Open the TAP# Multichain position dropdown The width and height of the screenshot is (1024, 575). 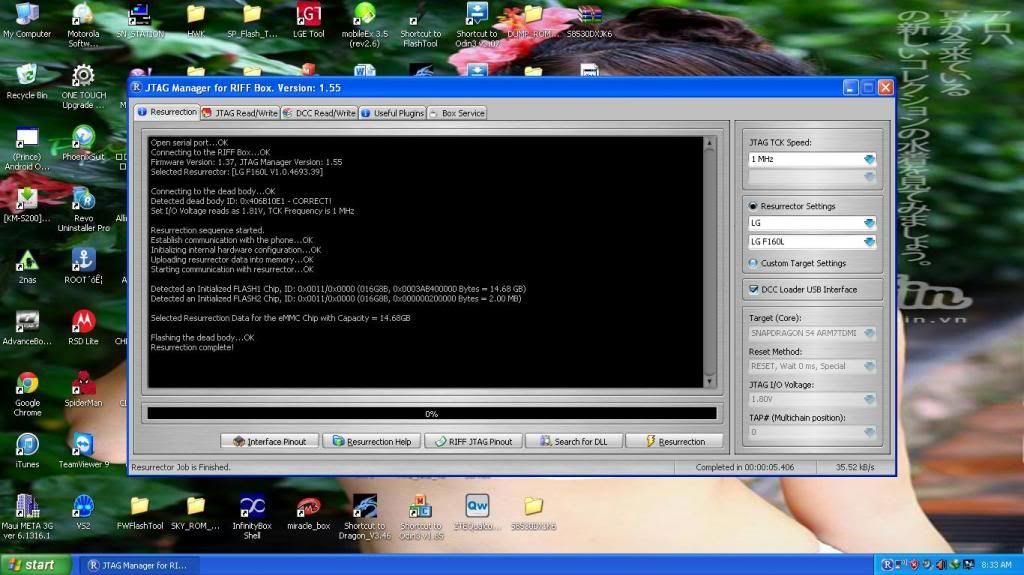click(869, 432)
